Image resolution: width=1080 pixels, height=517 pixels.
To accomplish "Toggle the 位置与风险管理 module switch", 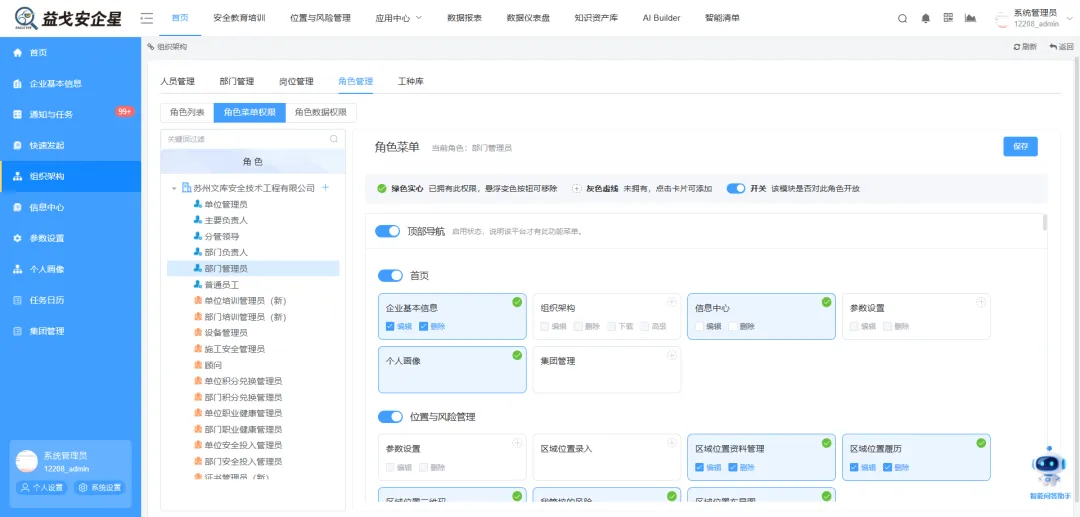I will point(391,416).
